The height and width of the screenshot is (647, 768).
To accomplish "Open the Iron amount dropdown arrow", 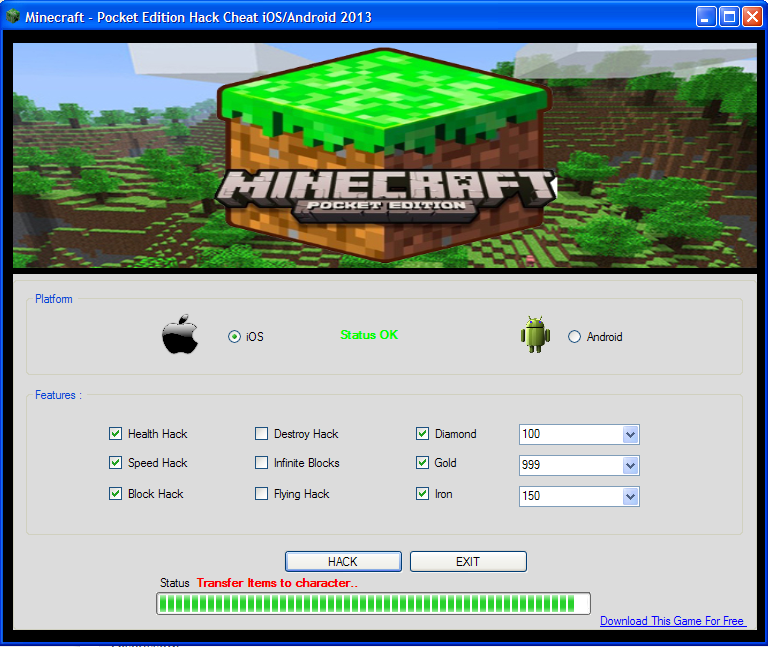I will tap(630, 497).
